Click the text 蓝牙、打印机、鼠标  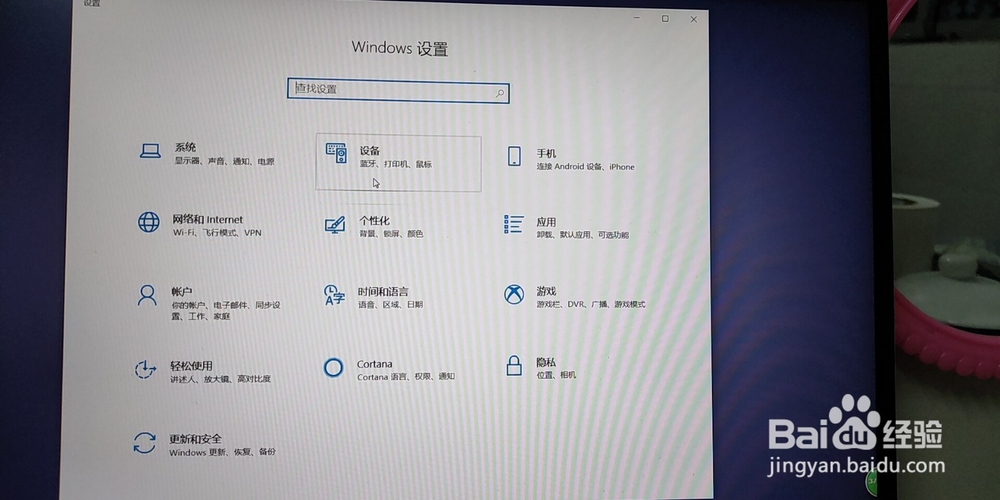[395, 165]
